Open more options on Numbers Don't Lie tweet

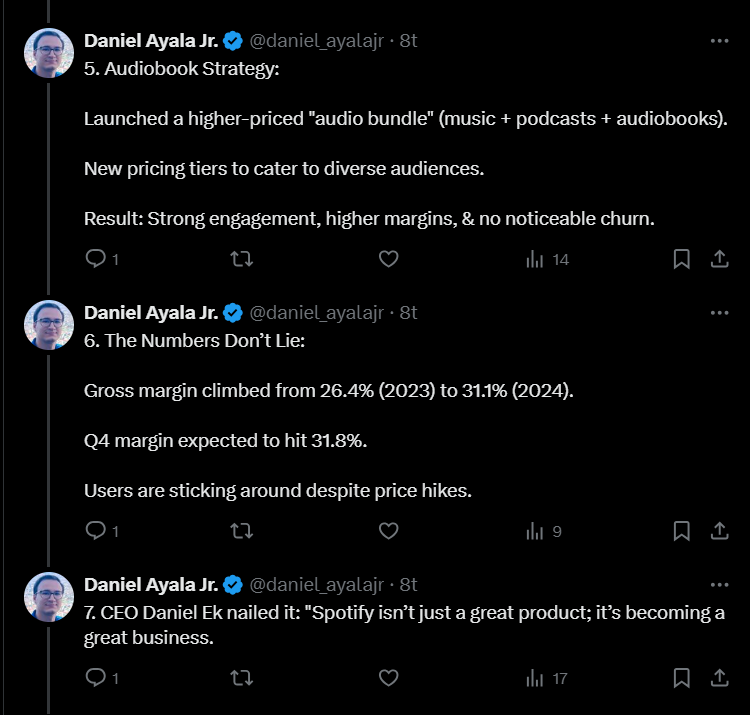[718, 313]
